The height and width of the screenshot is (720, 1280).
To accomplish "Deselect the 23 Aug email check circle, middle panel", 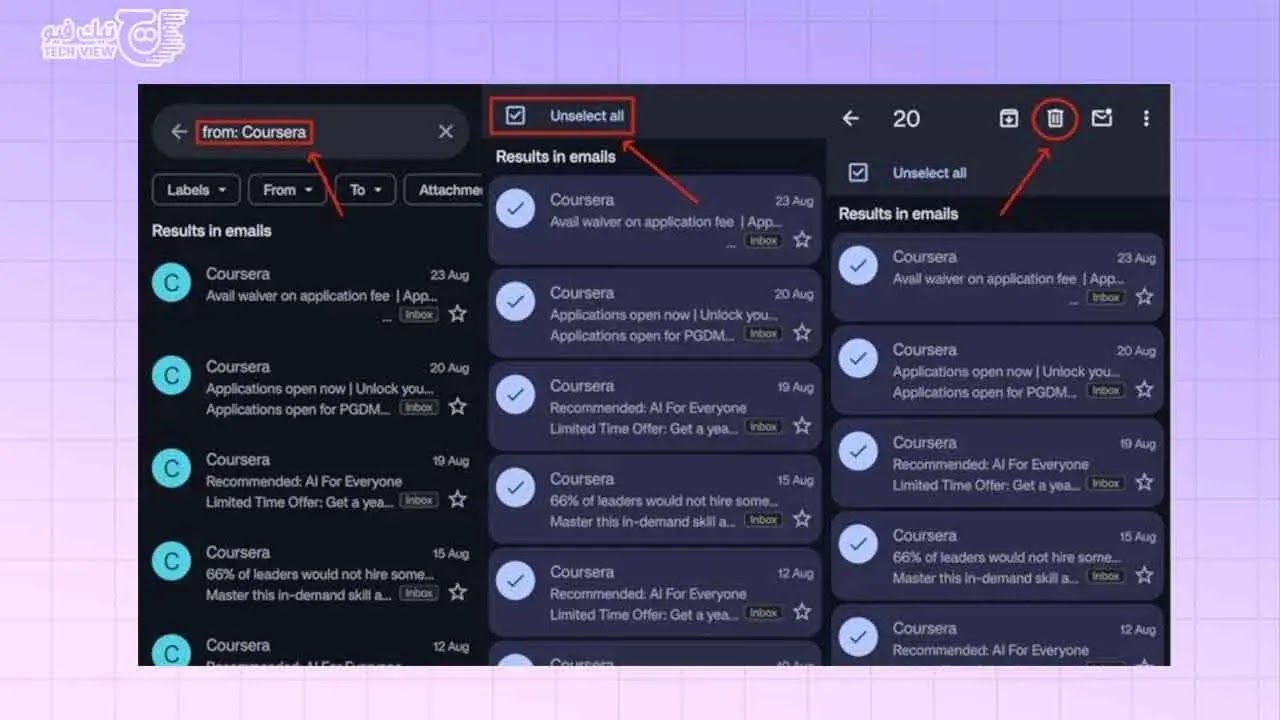I will point(516,209).
